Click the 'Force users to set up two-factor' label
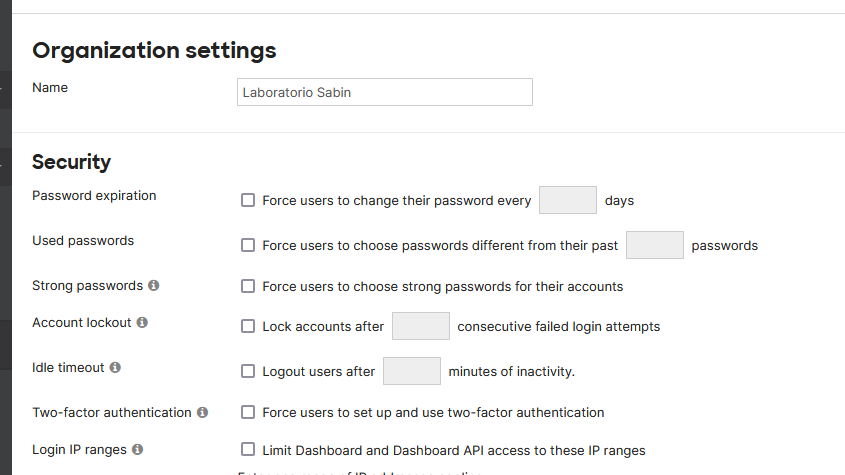 (433, 412)
